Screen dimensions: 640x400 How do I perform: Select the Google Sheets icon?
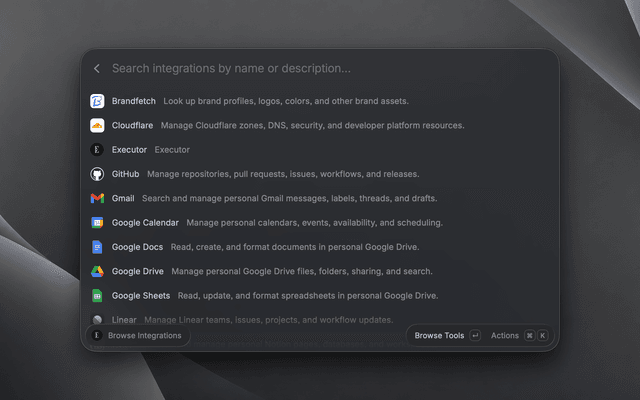pyautogui.click(x=97, y=296)
